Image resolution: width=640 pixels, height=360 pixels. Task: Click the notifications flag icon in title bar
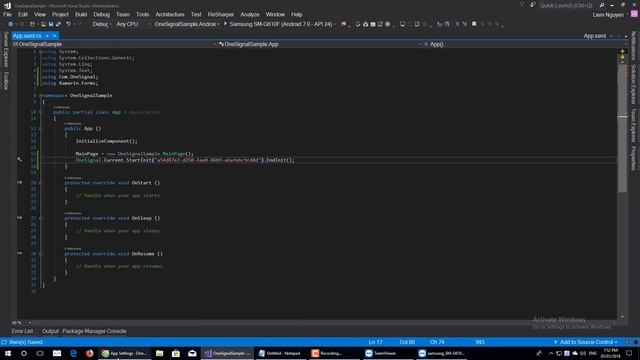tap(522, 5)
